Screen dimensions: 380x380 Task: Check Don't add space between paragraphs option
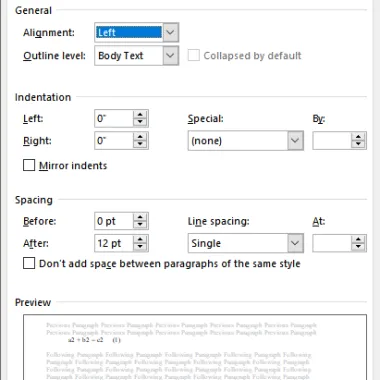(29, 263)
